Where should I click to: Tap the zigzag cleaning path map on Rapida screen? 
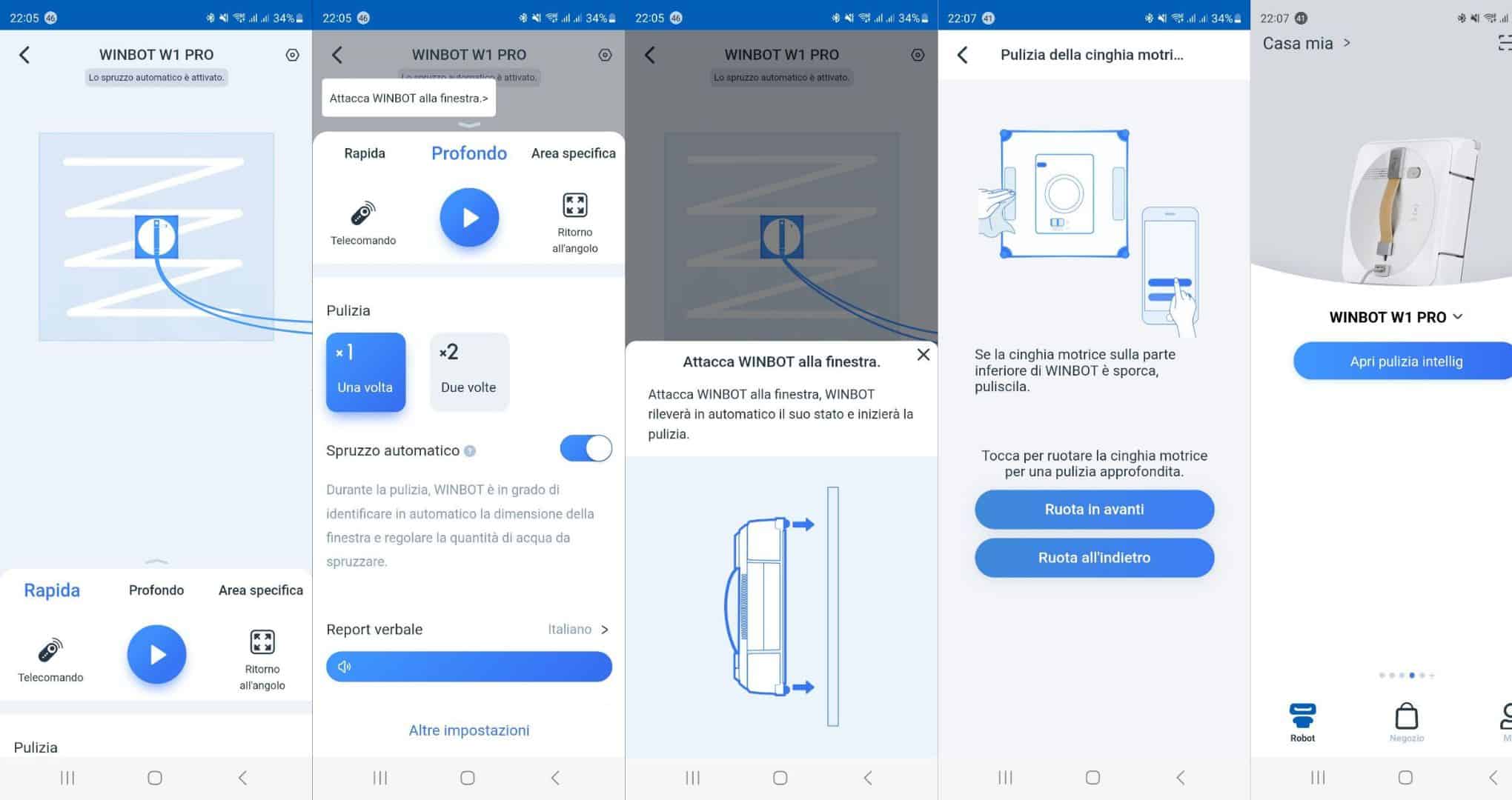coord(156,237)
